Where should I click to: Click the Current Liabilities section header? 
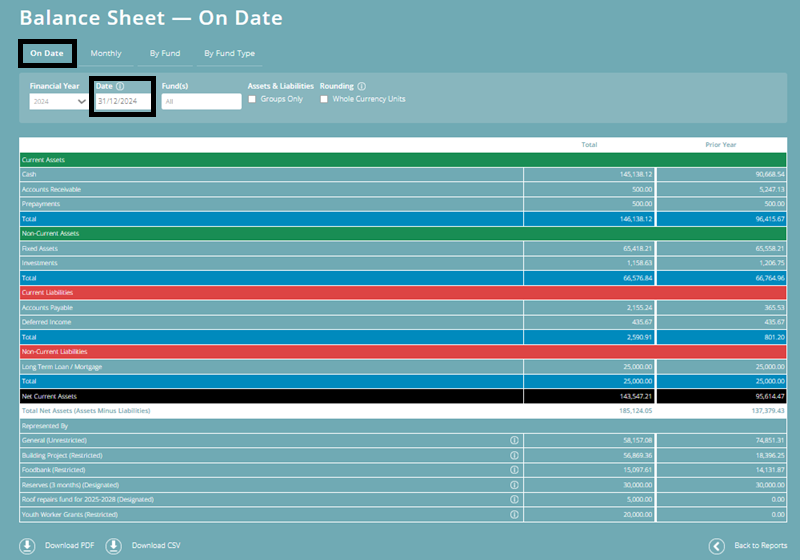pyautogui.click(x=403, y=293)
